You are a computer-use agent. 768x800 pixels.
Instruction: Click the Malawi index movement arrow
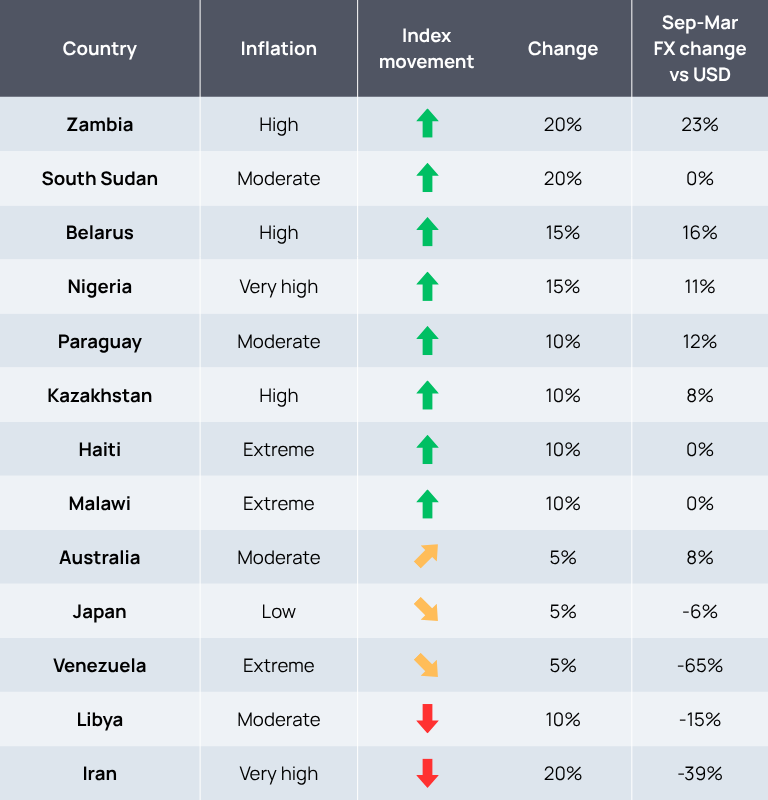pos(427,503)
